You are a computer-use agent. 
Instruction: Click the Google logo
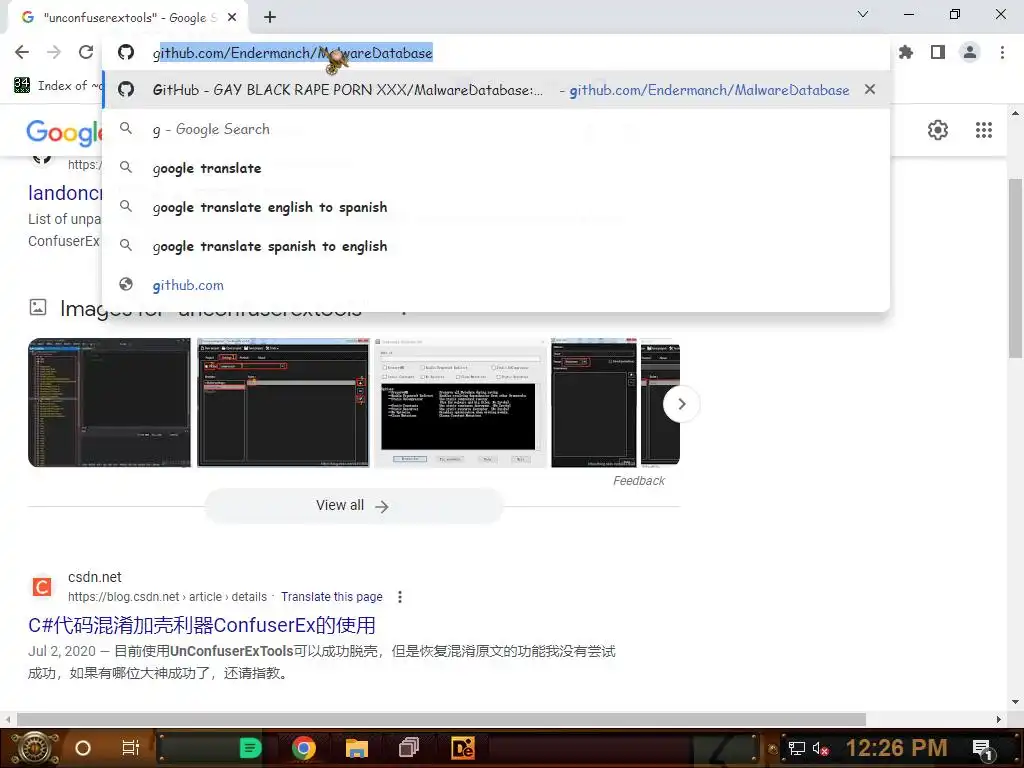click(64, 133)
